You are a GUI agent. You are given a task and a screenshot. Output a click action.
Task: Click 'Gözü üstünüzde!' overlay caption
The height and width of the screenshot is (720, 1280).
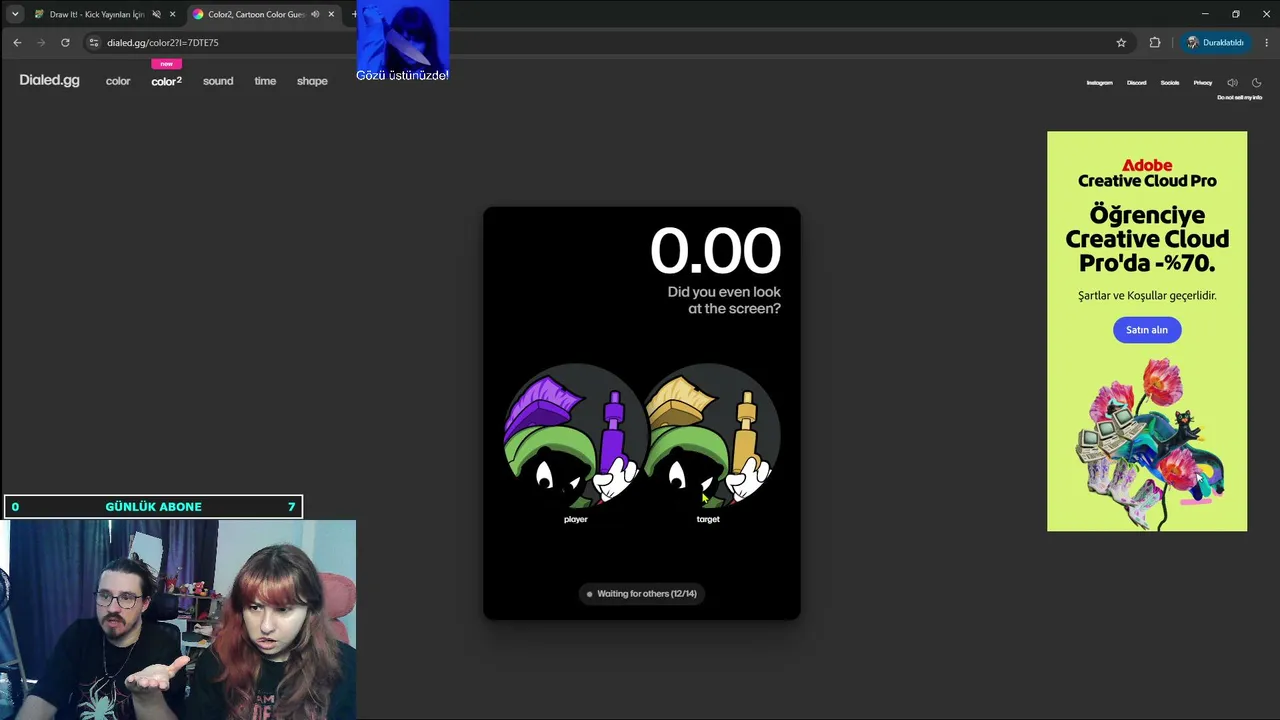click(x=402, y=75)
